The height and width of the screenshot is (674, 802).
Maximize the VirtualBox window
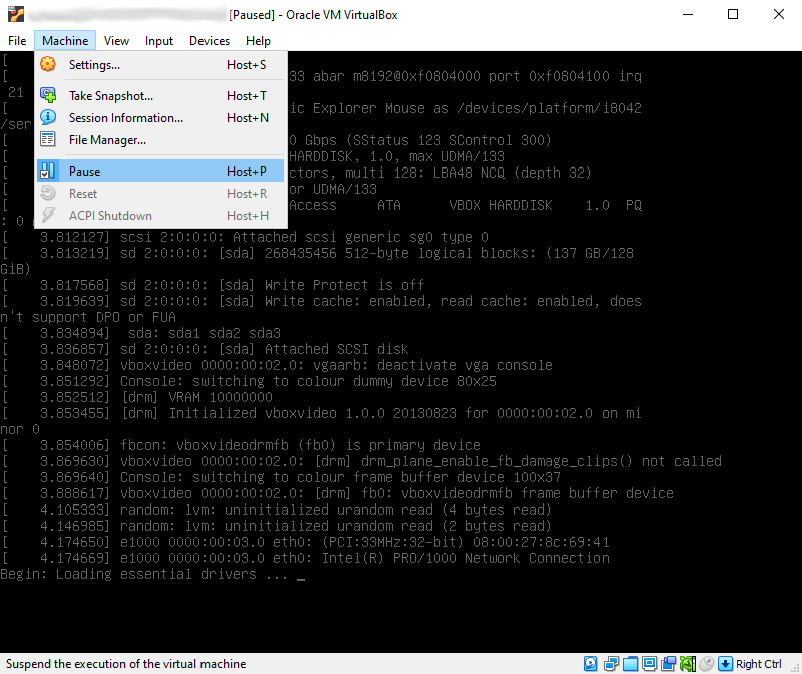click(733, 14)
